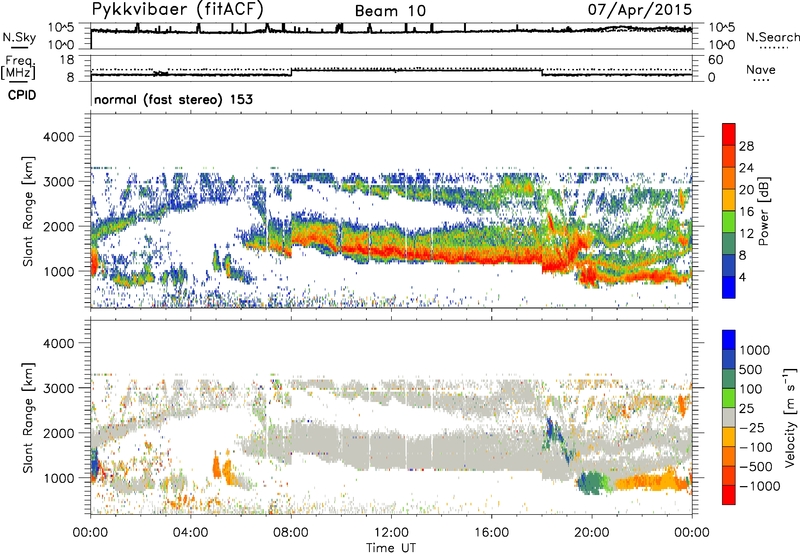
Task: Click the "N.Search" legend label
Action: pyautogui.click(x=772, y=37)
